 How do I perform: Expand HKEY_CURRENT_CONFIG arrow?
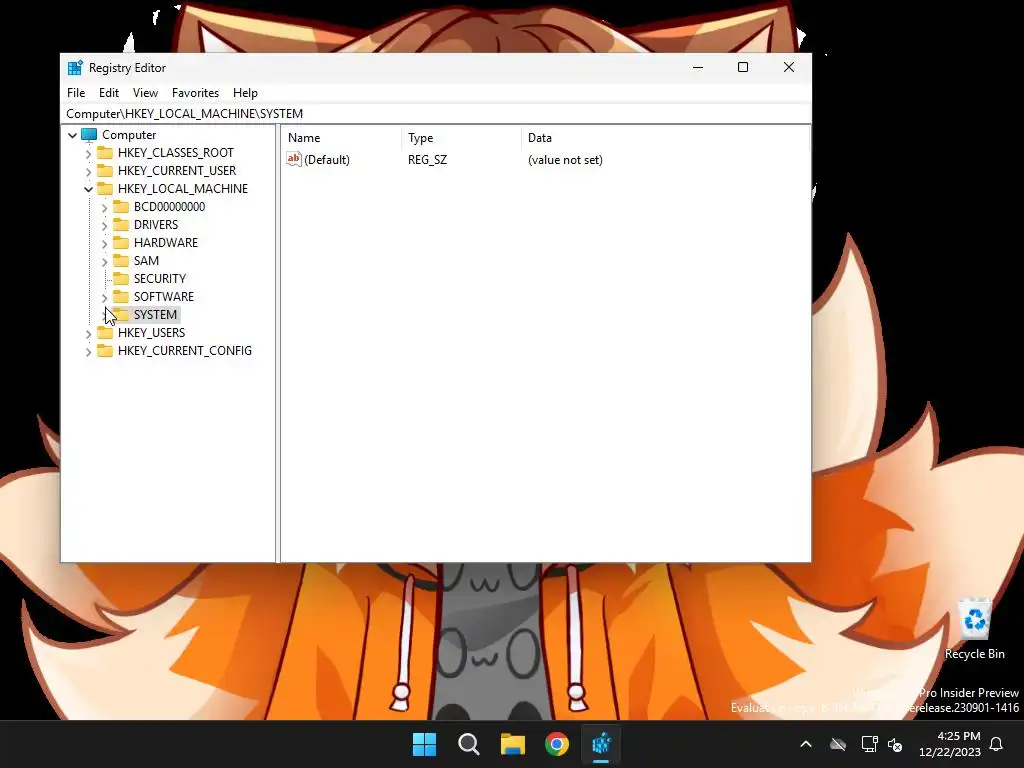(x=88, y=351)
